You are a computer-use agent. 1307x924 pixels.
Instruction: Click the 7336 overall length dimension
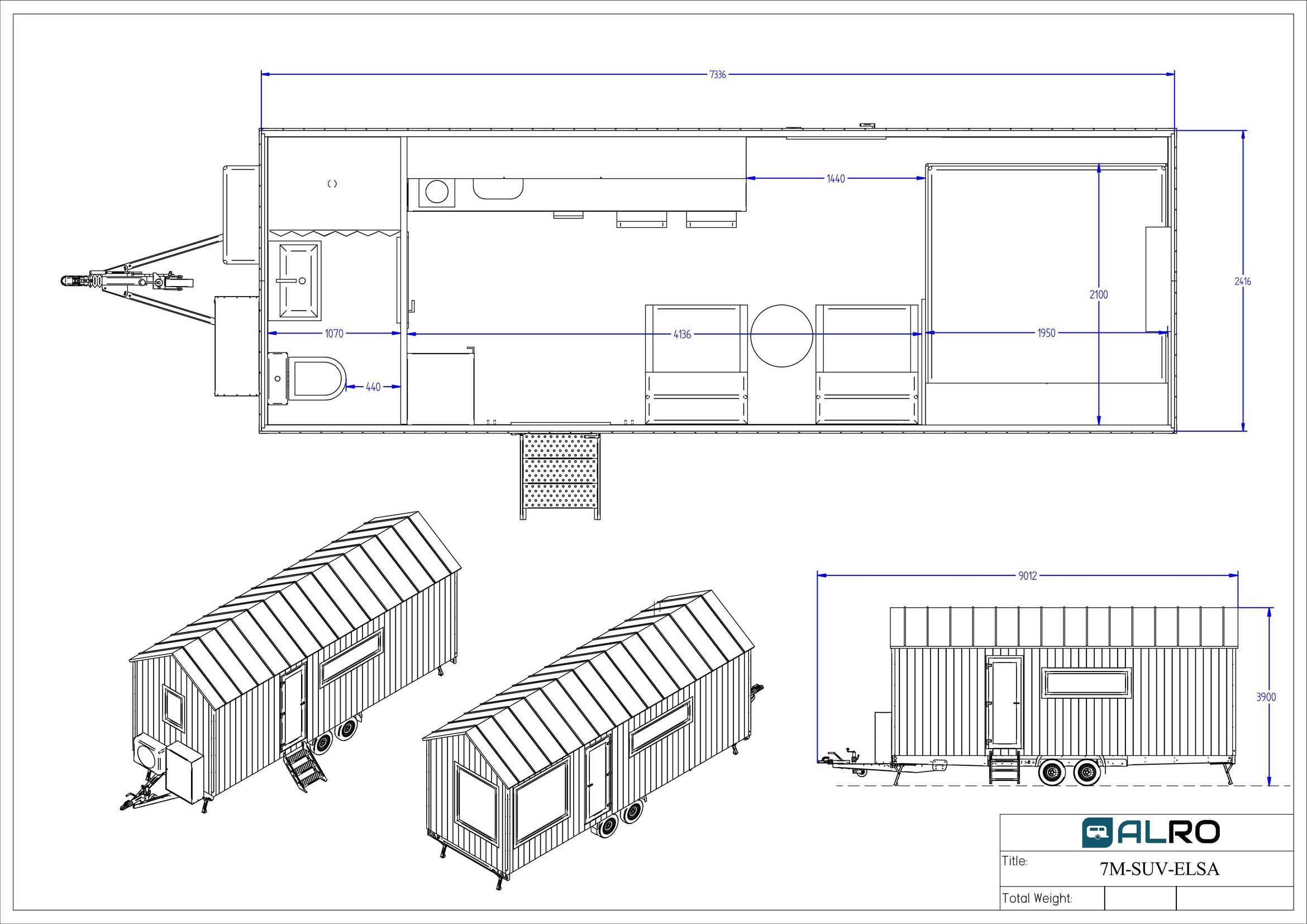718,75
